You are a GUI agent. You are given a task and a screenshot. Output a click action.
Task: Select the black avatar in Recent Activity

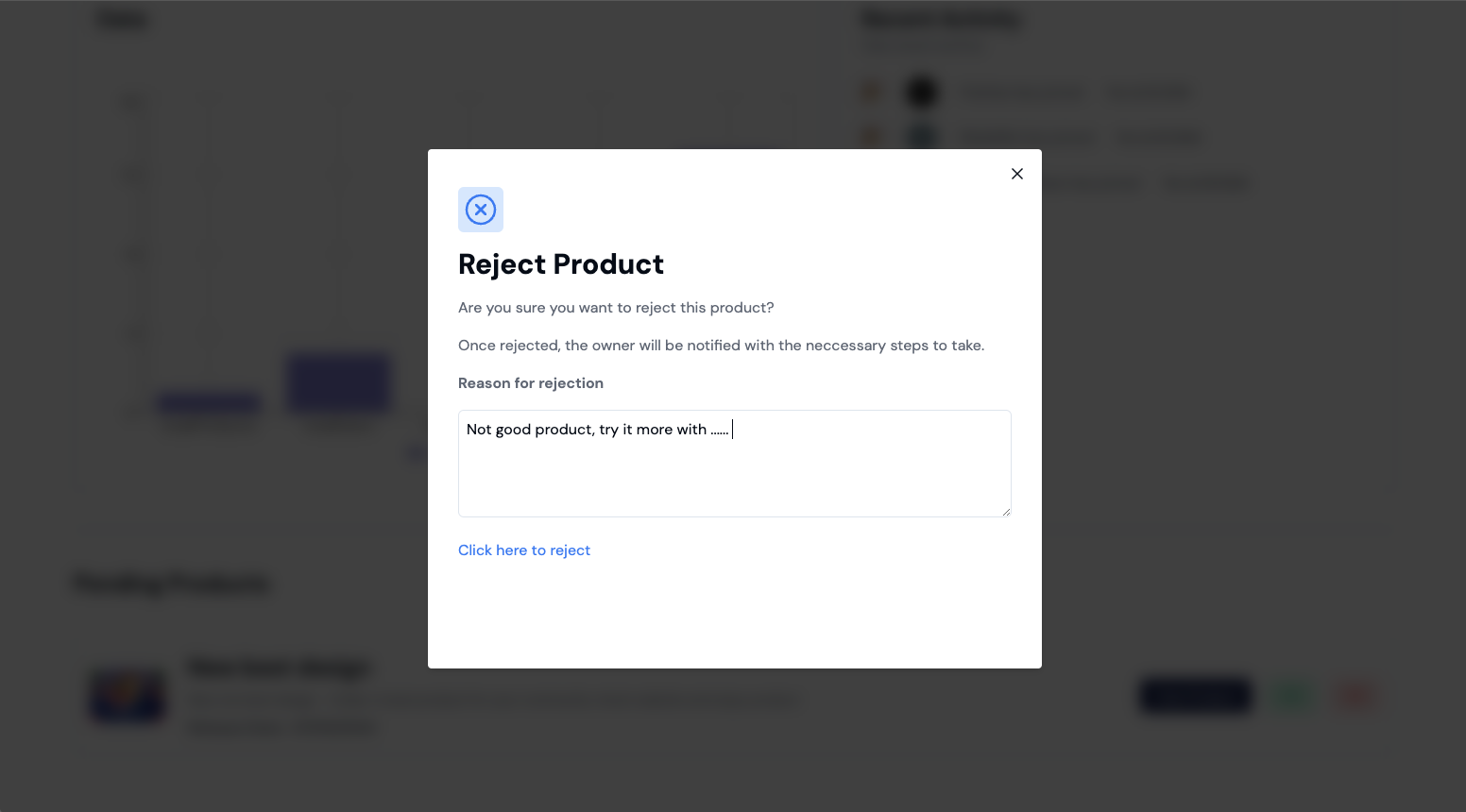(921, 92)
